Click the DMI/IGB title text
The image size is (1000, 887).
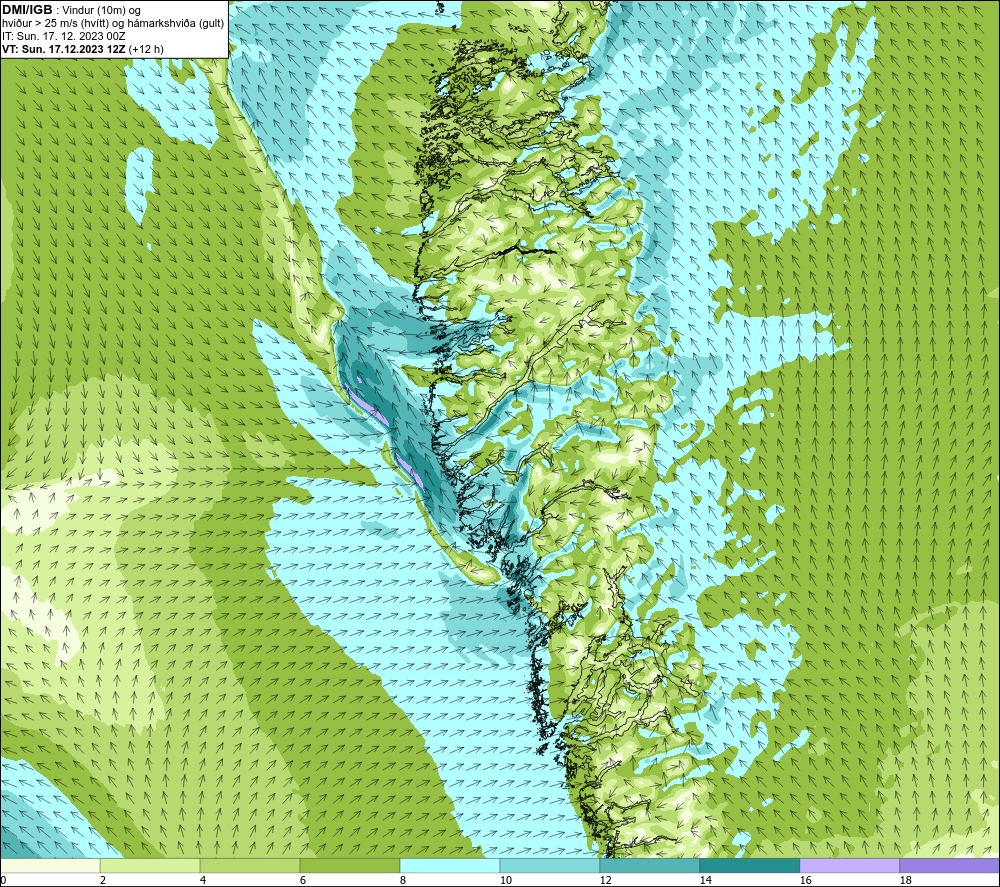(x=27, y=10)
